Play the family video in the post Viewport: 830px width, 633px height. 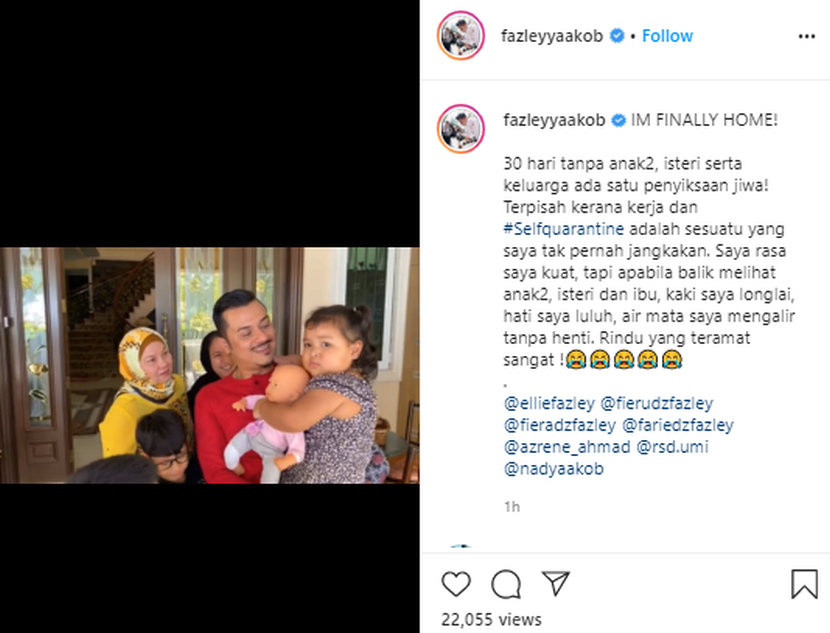click(x=210, y=365)
